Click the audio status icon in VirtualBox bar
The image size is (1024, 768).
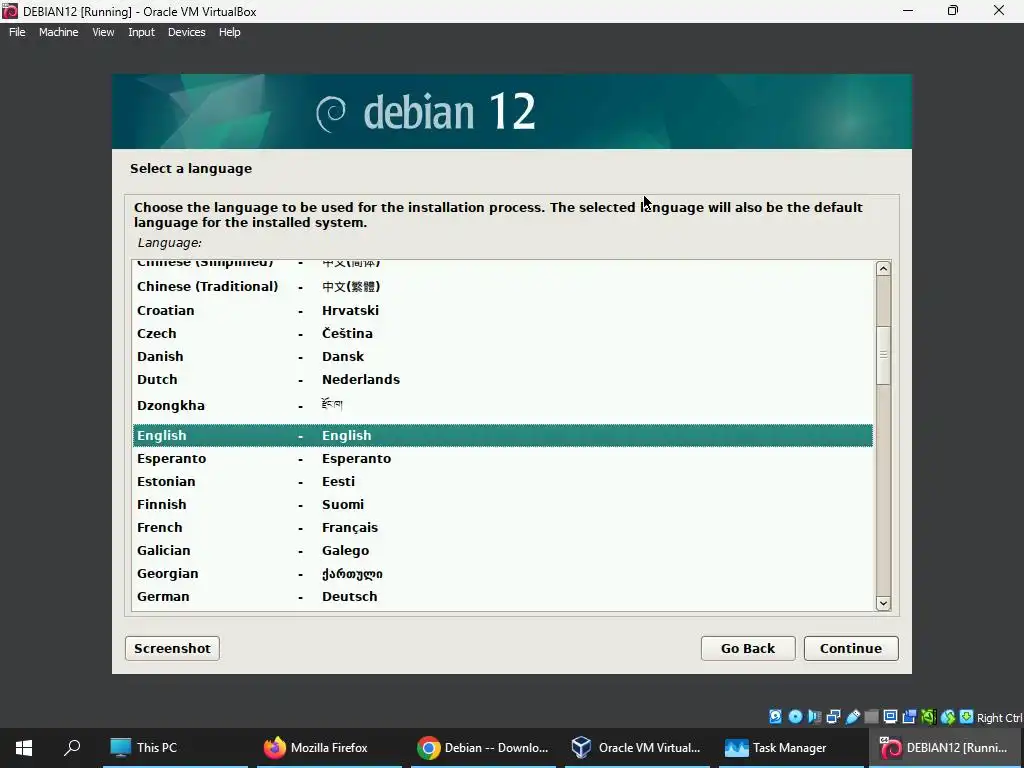pyautogui.click(x=814, y=716)
